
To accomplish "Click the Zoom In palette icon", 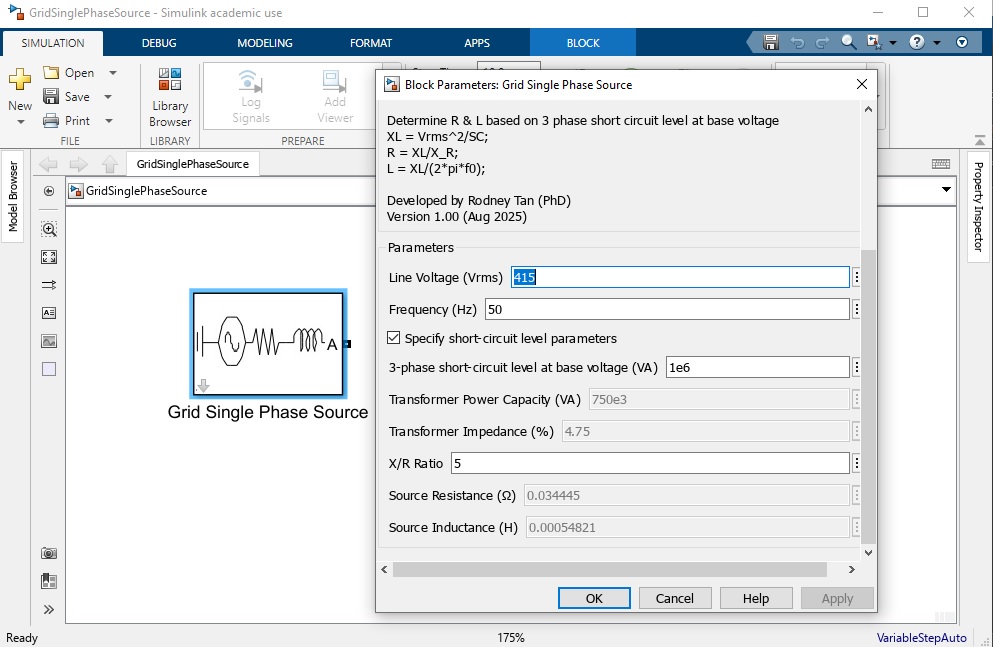I will click(x=49, y=229).
